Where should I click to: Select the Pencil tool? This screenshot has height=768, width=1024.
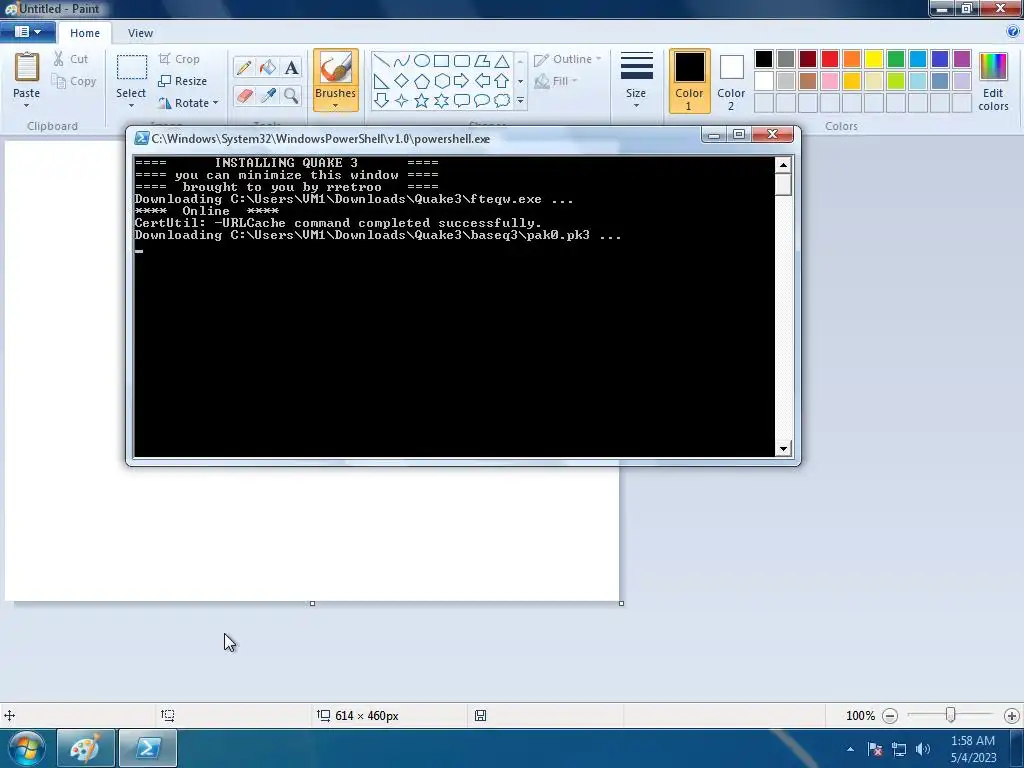click(x=244, y=67)
